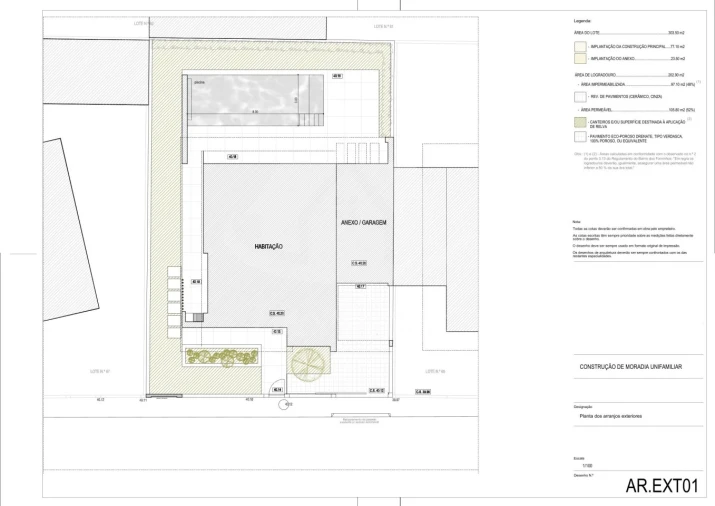The height and width of the screenshot is (506, 715).
Task: Select the green relva legend swatch
Action: [x=580, y=122]
